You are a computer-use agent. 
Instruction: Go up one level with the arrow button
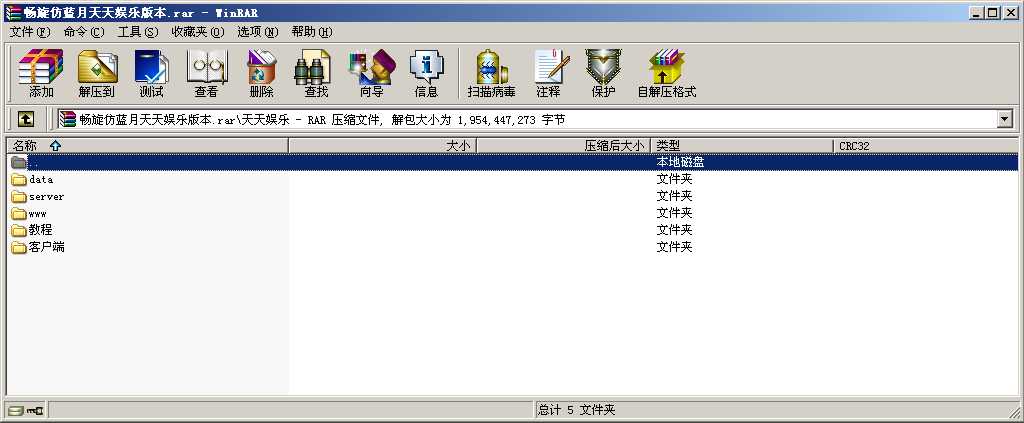tap(25, 119)
